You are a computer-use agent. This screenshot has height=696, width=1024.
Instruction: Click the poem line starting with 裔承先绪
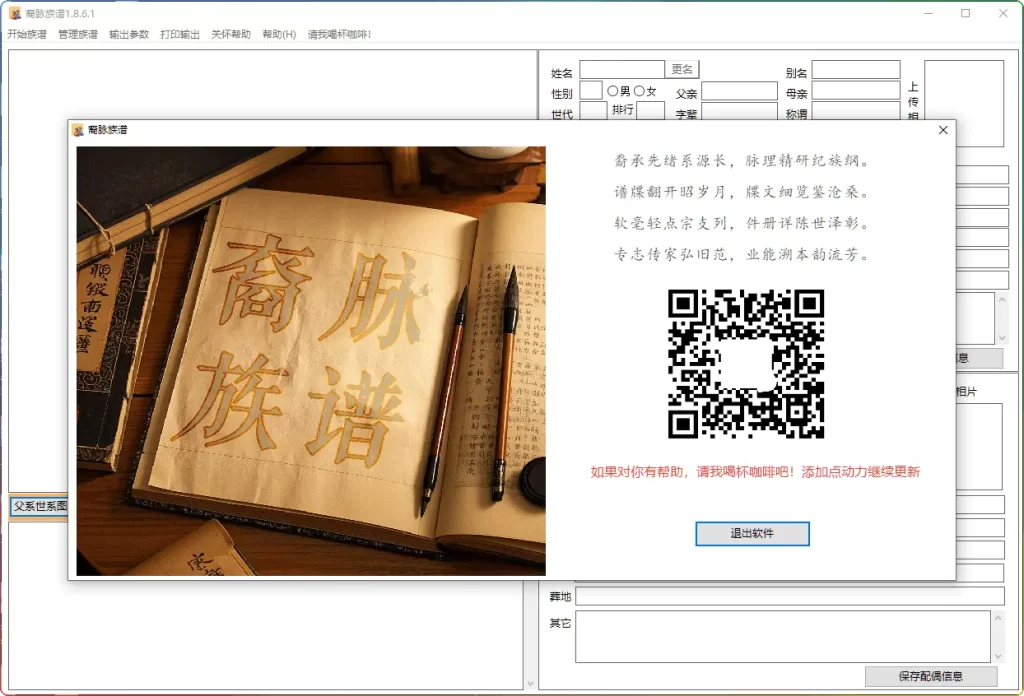[x=742, y=161]
